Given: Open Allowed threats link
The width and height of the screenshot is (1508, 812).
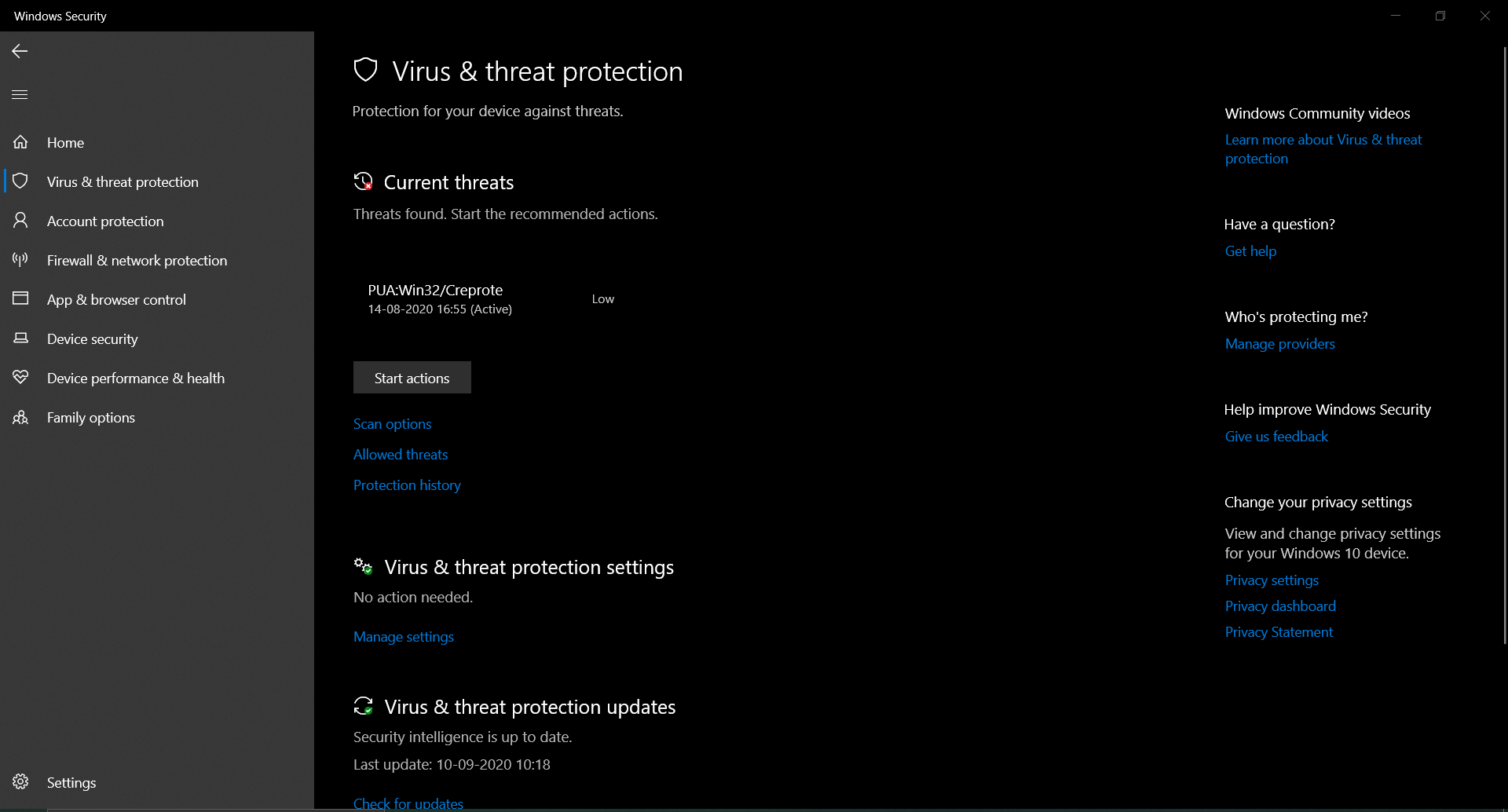Looking at the screenshot, I should click(x=401, y=455).
